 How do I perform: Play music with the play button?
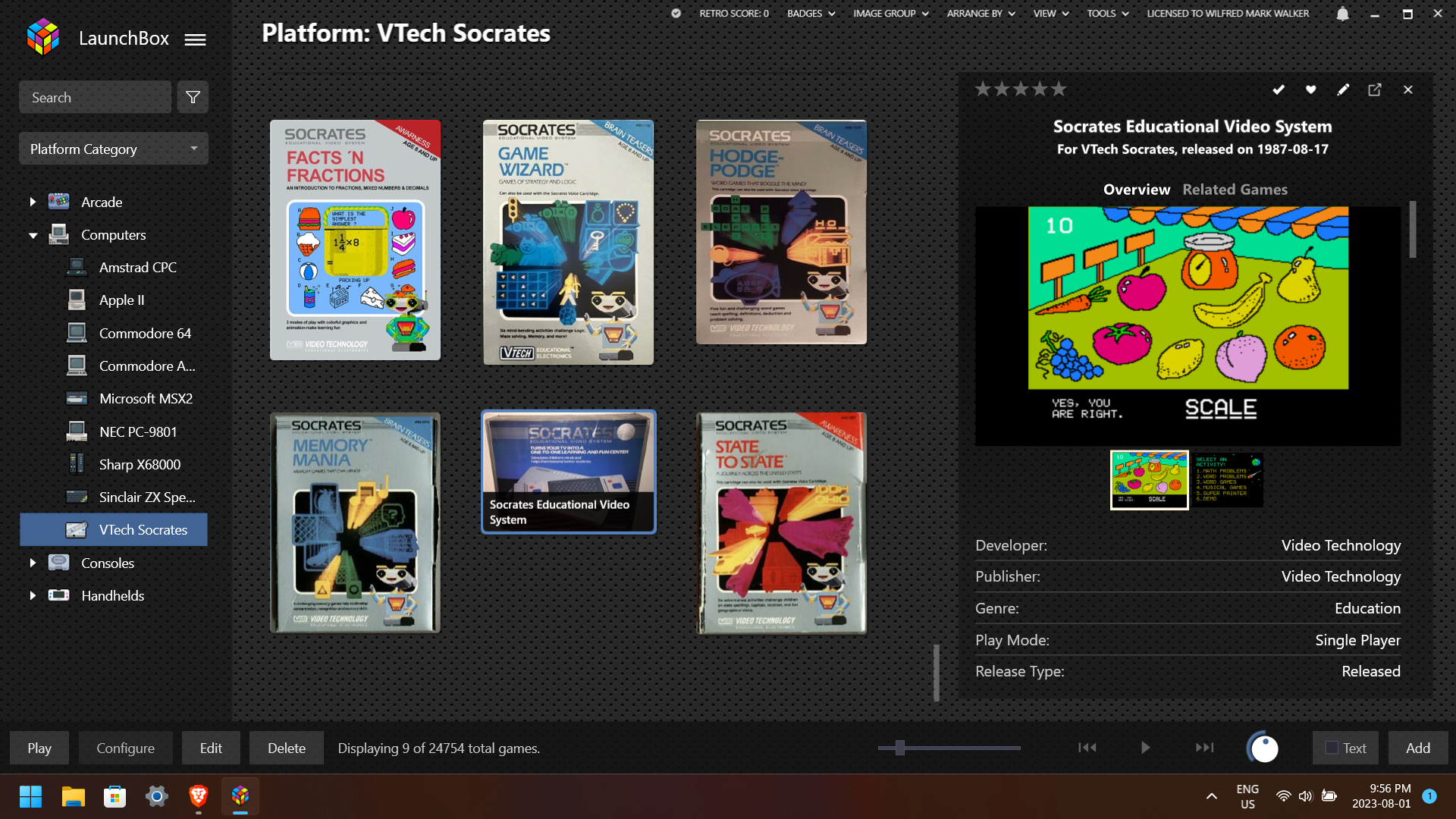click(1145, 748)
